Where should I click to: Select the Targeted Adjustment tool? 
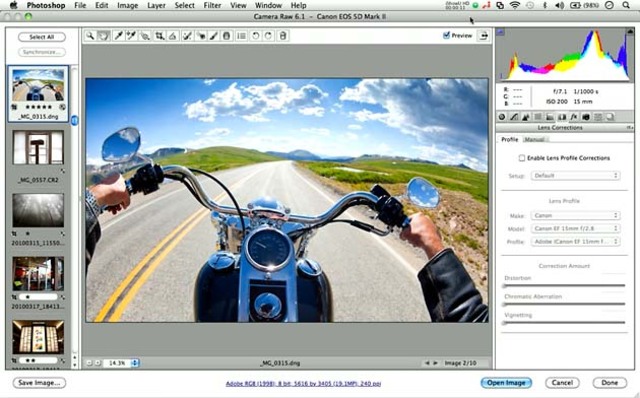145,36
